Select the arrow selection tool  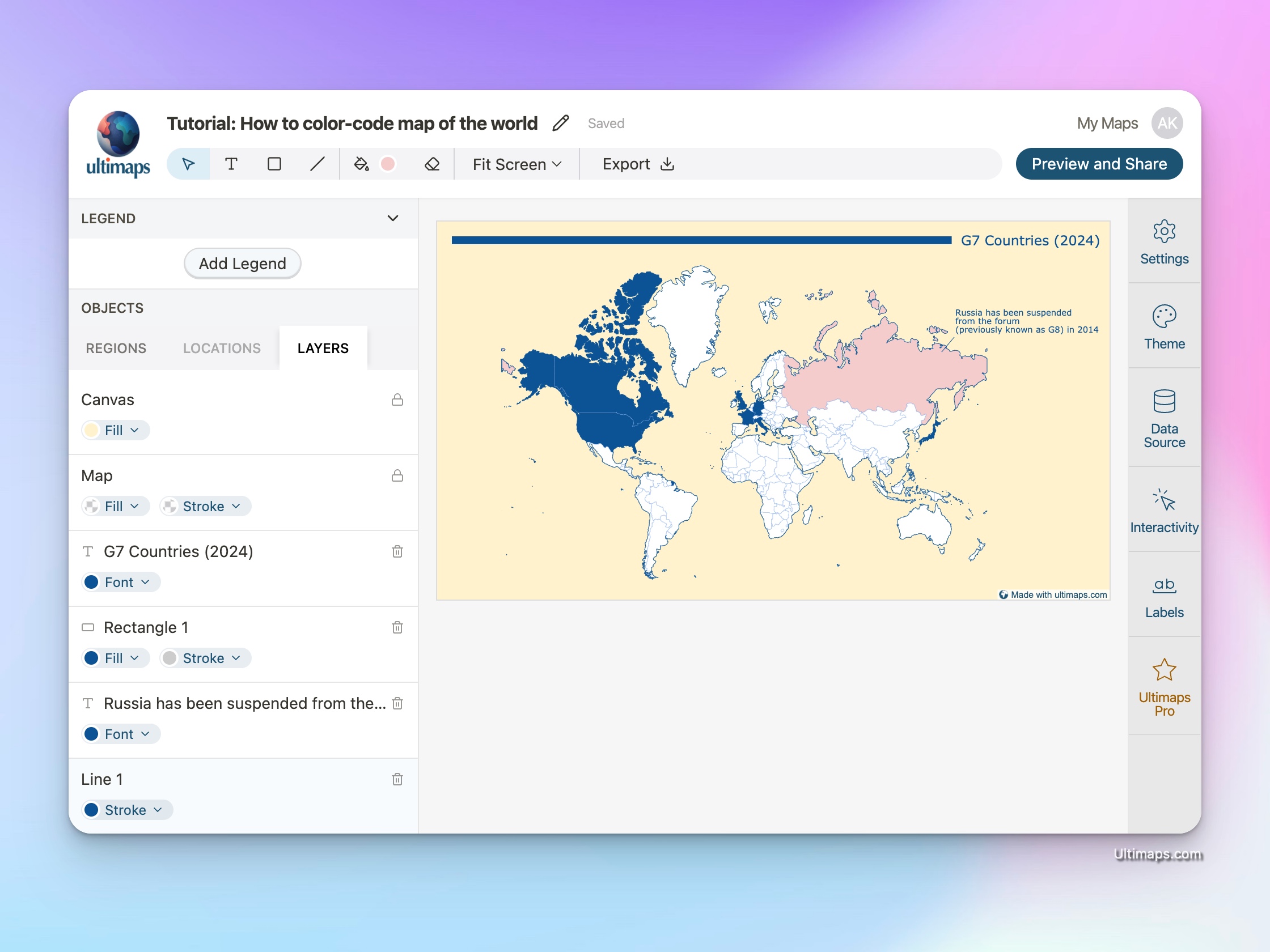pyautogui.click(x=188, y=164)
